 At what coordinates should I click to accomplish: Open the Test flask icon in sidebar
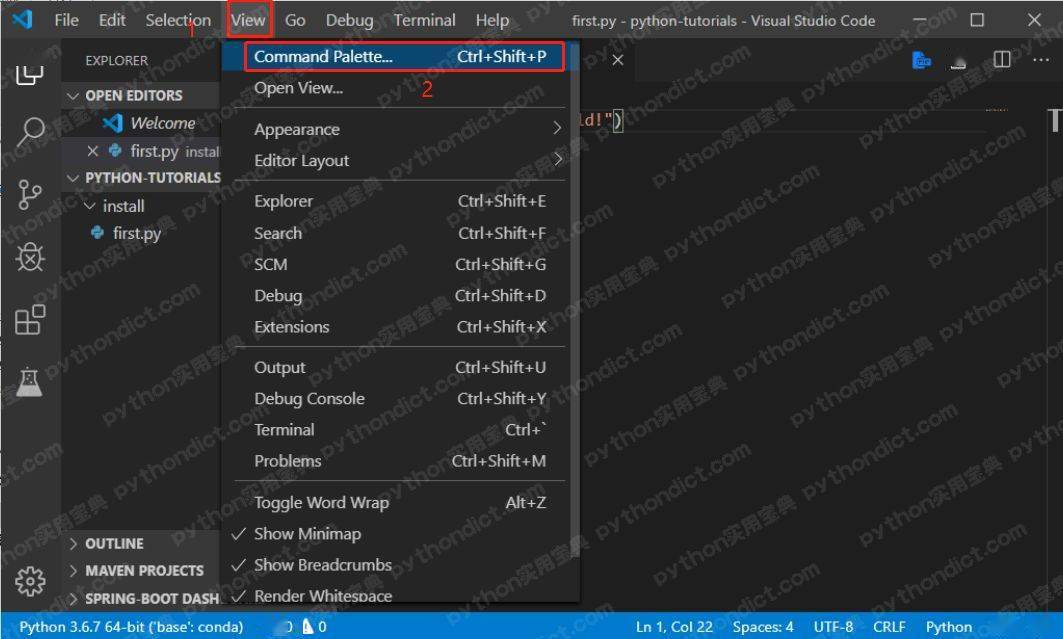(x=29, y=382)
